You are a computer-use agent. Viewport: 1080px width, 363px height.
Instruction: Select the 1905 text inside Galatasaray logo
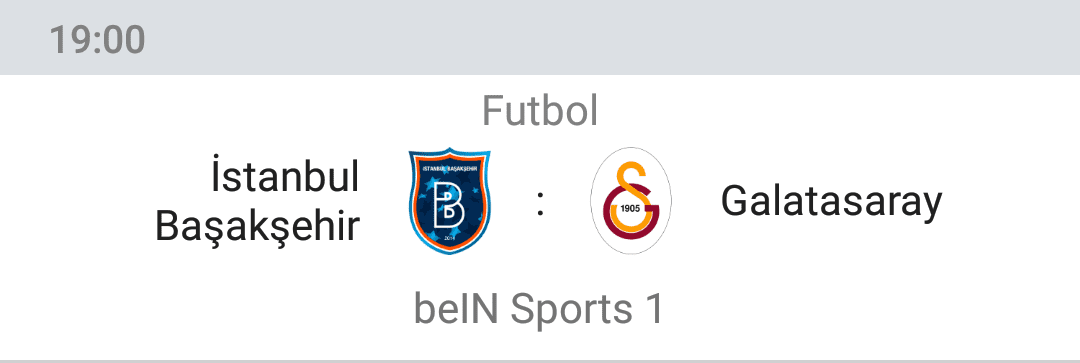click(631, 208)
